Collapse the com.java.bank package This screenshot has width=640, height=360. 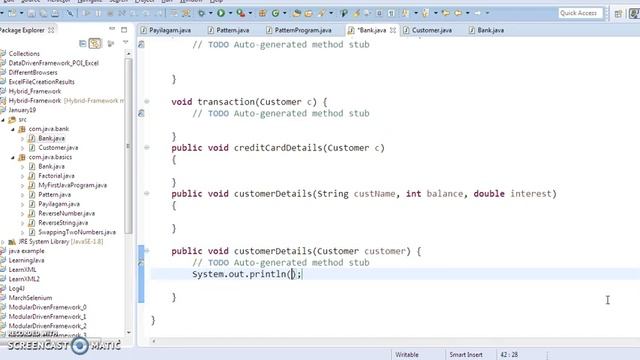click(x=13, y=129)
